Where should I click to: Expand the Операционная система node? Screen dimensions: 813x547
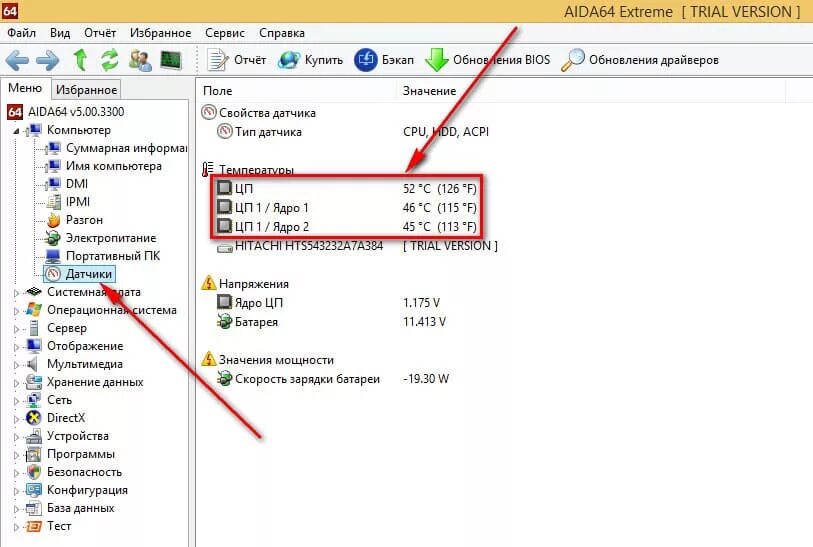coord(16,311)
